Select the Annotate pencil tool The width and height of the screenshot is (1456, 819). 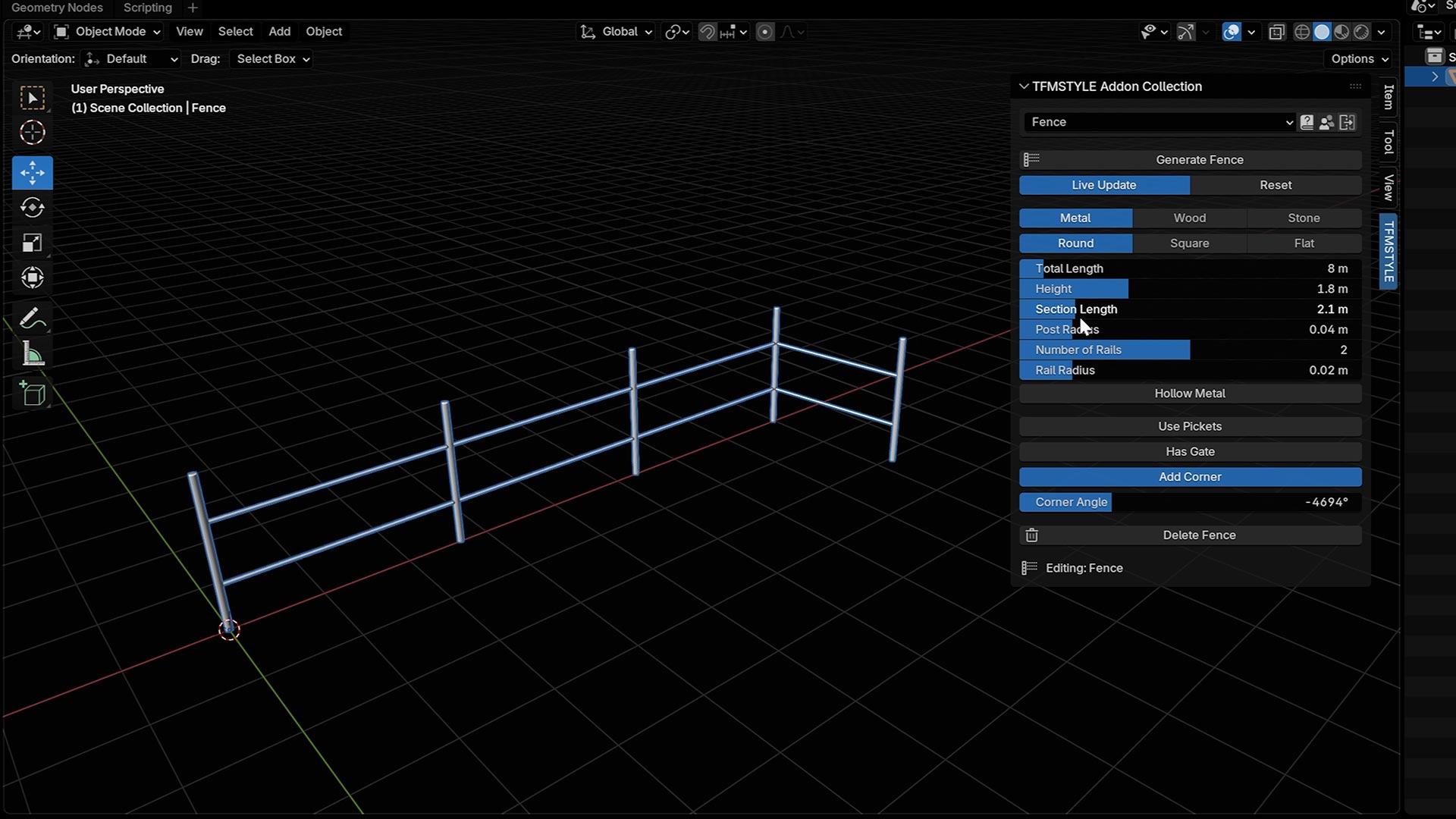32,318
